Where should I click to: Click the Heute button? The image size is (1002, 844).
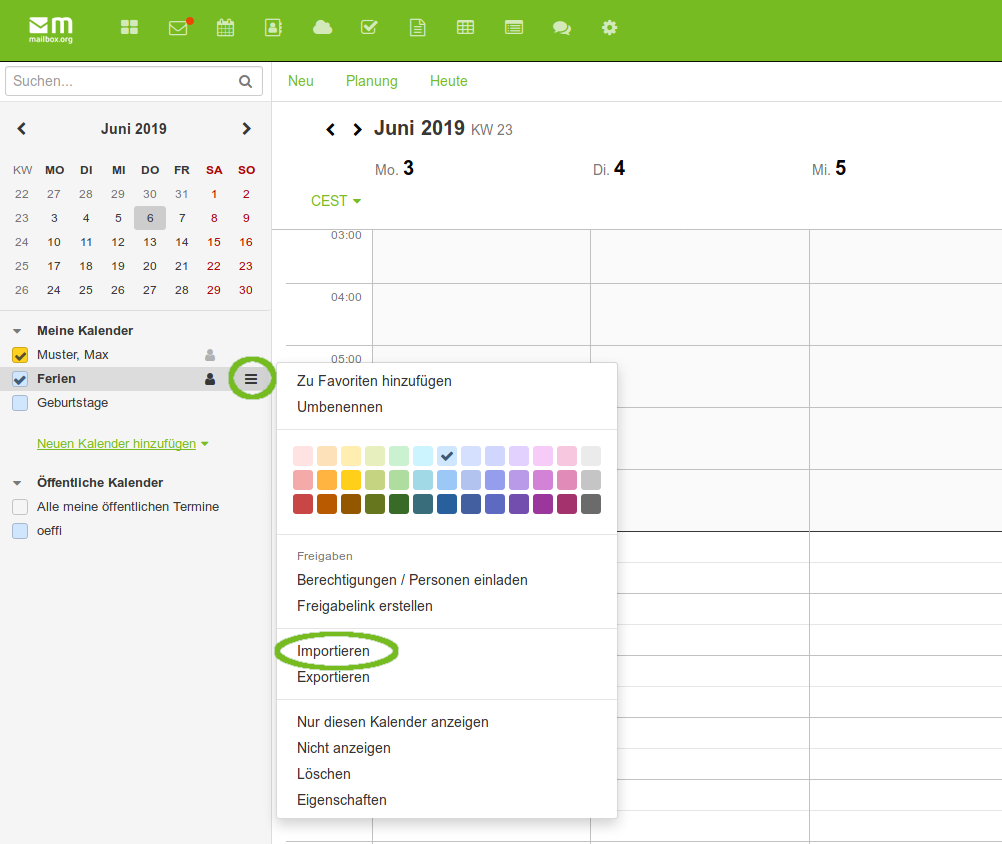click(x=449, y=81)
